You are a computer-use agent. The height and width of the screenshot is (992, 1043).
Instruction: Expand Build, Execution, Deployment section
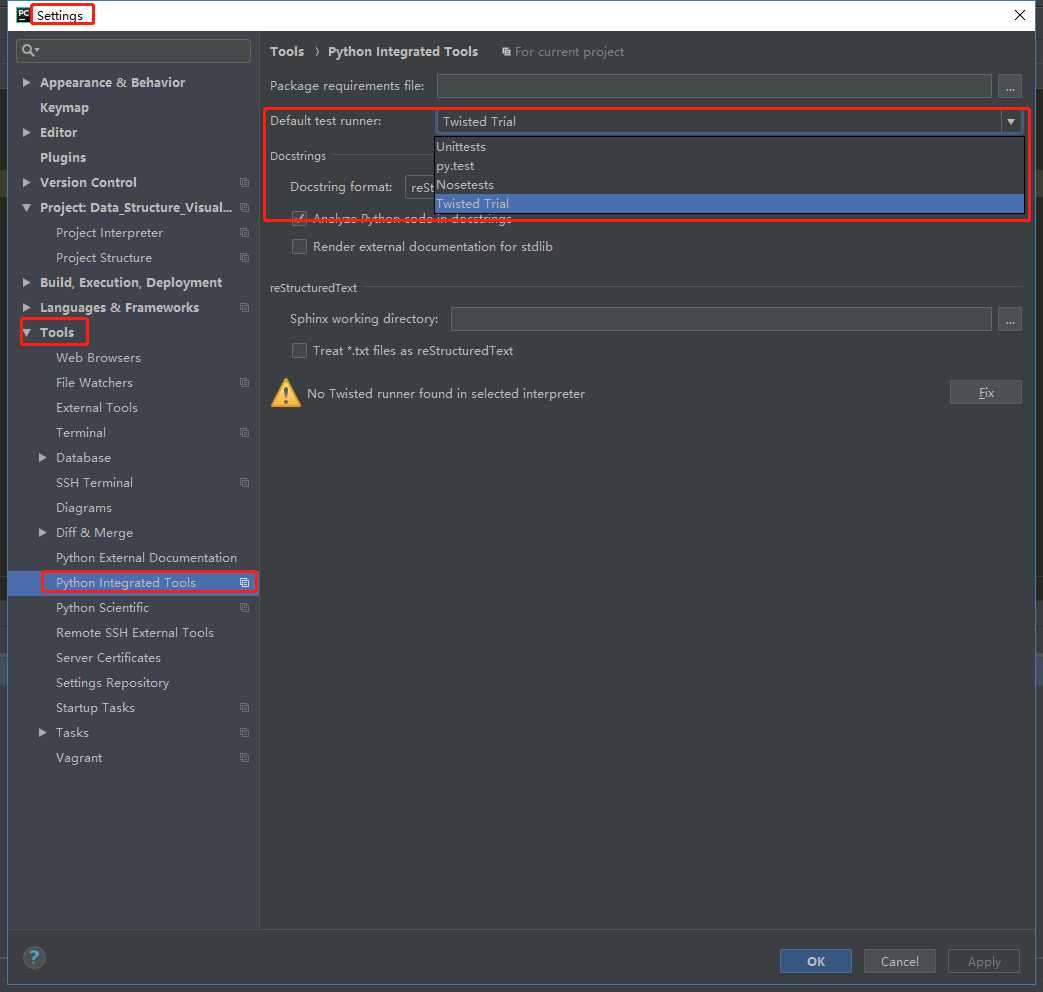point(27,283)
